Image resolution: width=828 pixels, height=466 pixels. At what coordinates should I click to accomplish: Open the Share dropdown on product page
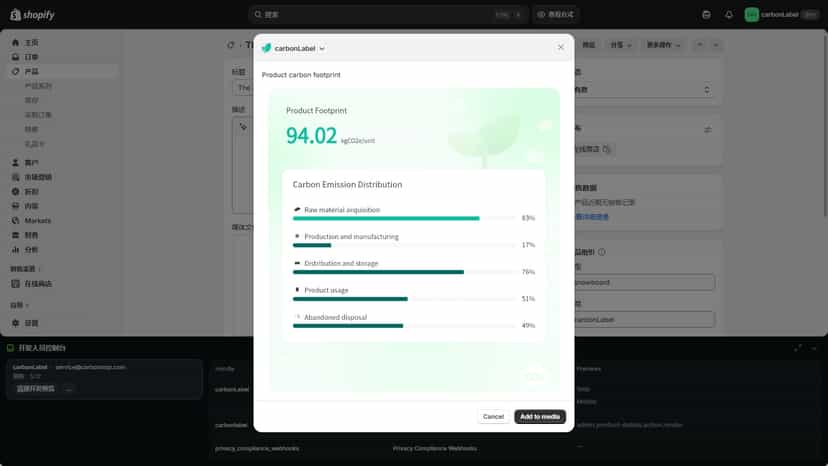coord(621,45)
